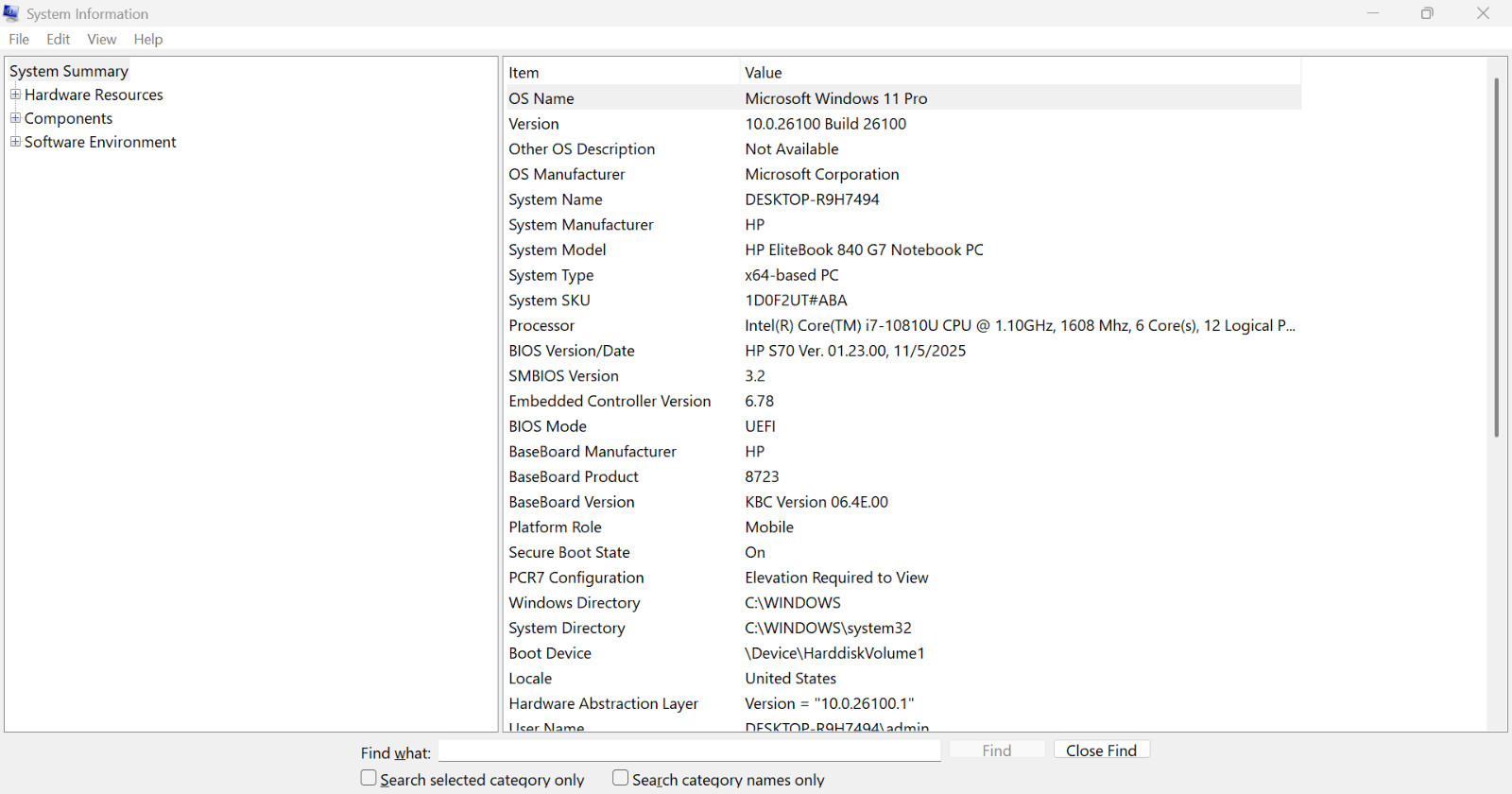Expand the Hardware Resources node
This screenshot has height=794, width=1512.
coord(15,94)
